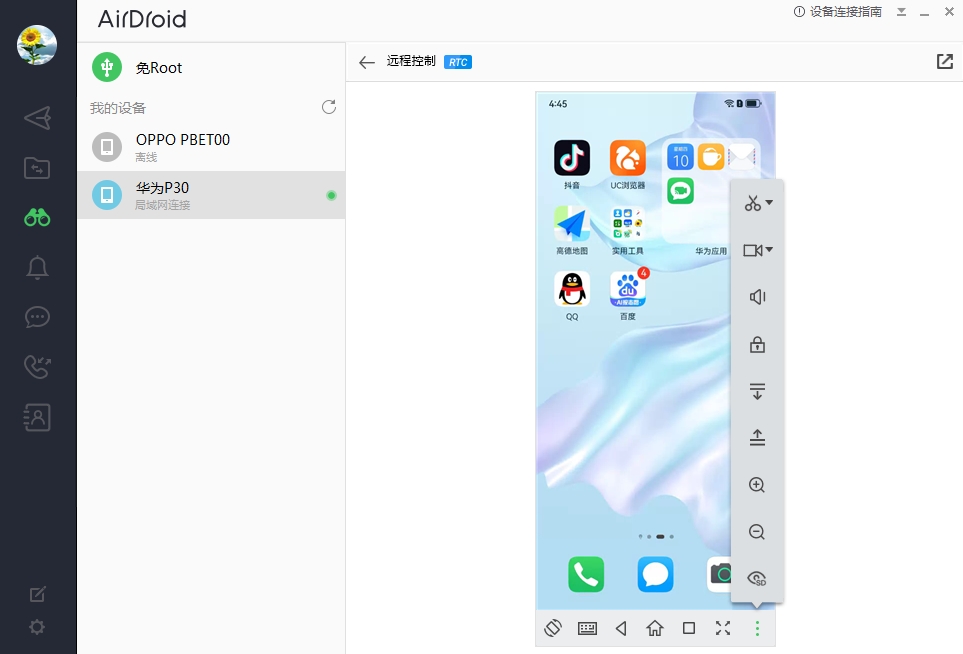Open the screen recording camera dropdown
Image resolution: width=963 pixels, height=654 pixels.
pos(758,250)
